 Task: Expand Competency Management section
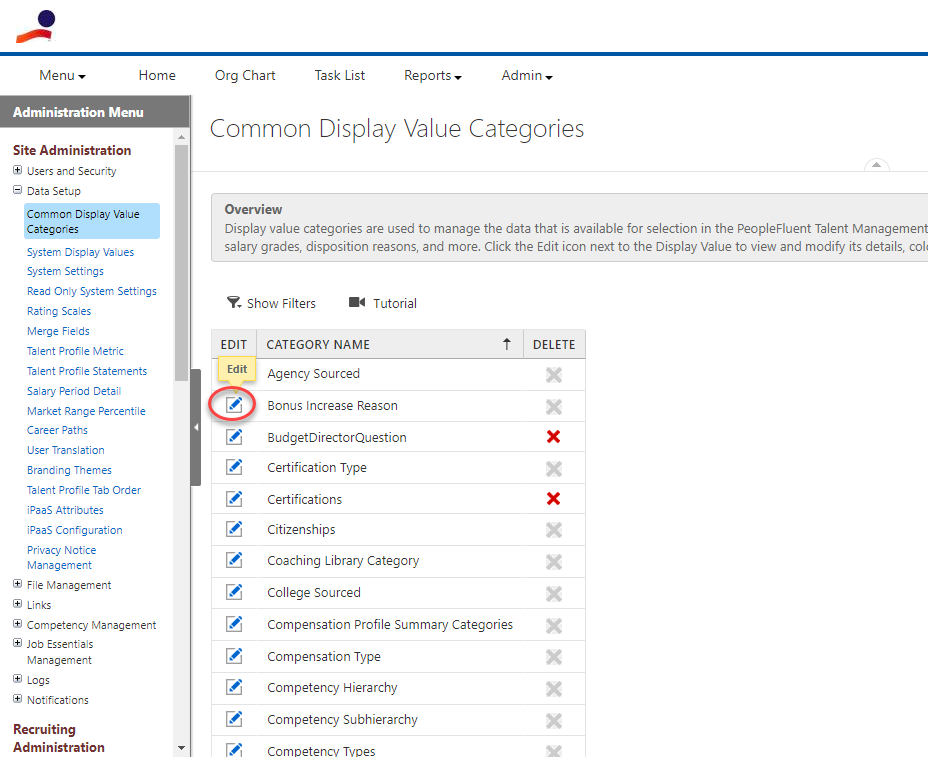click(x=18, y=624)
